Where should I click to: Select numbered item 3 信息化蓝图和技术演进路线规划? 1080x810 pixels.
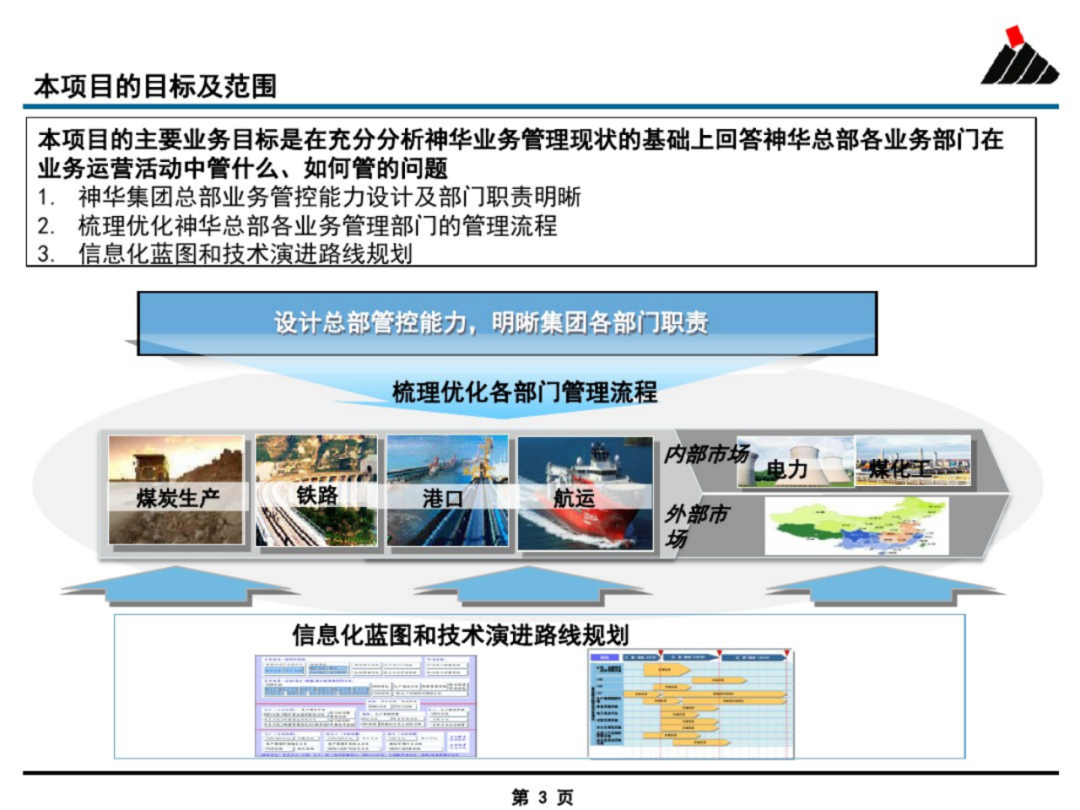tap(225, 254)
